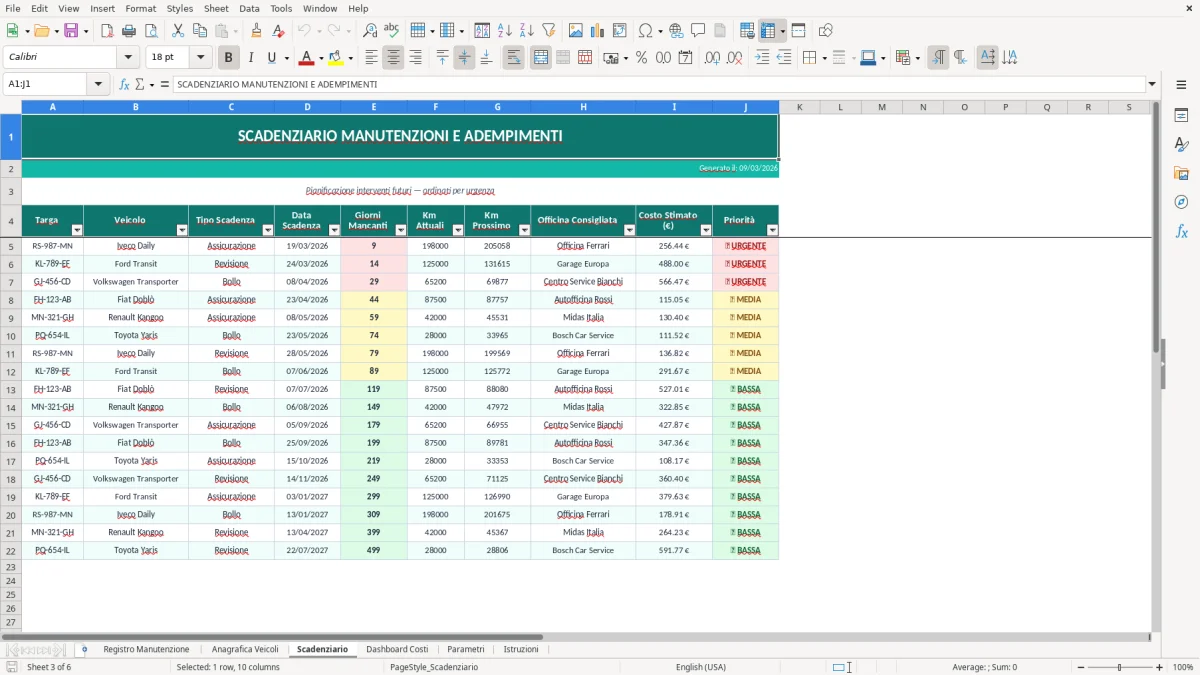The image size is (1200, 675).
Task: Format as Percent icon
Action: click(641, 58)
